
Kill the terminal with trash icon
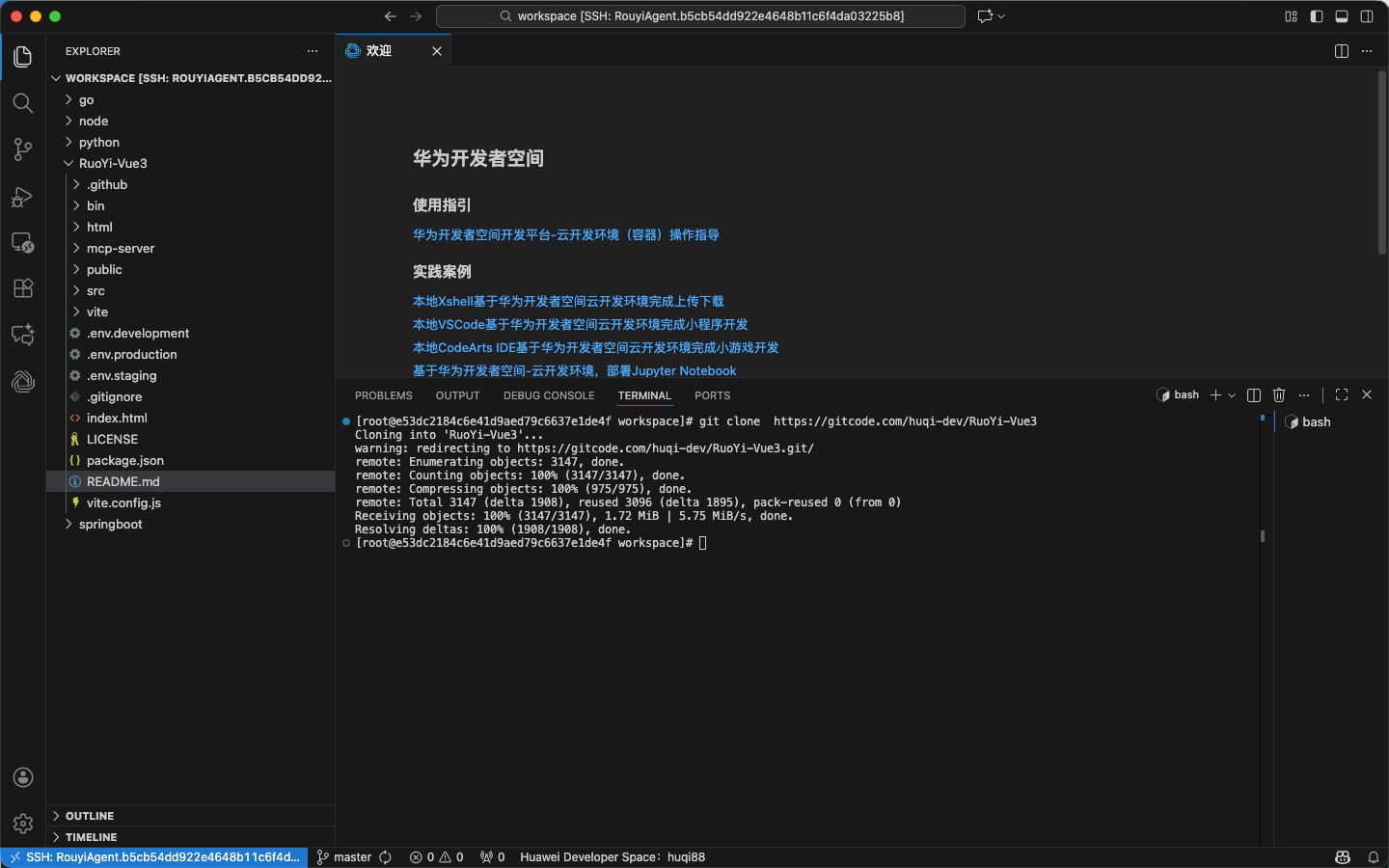(x=1279, y=395)
